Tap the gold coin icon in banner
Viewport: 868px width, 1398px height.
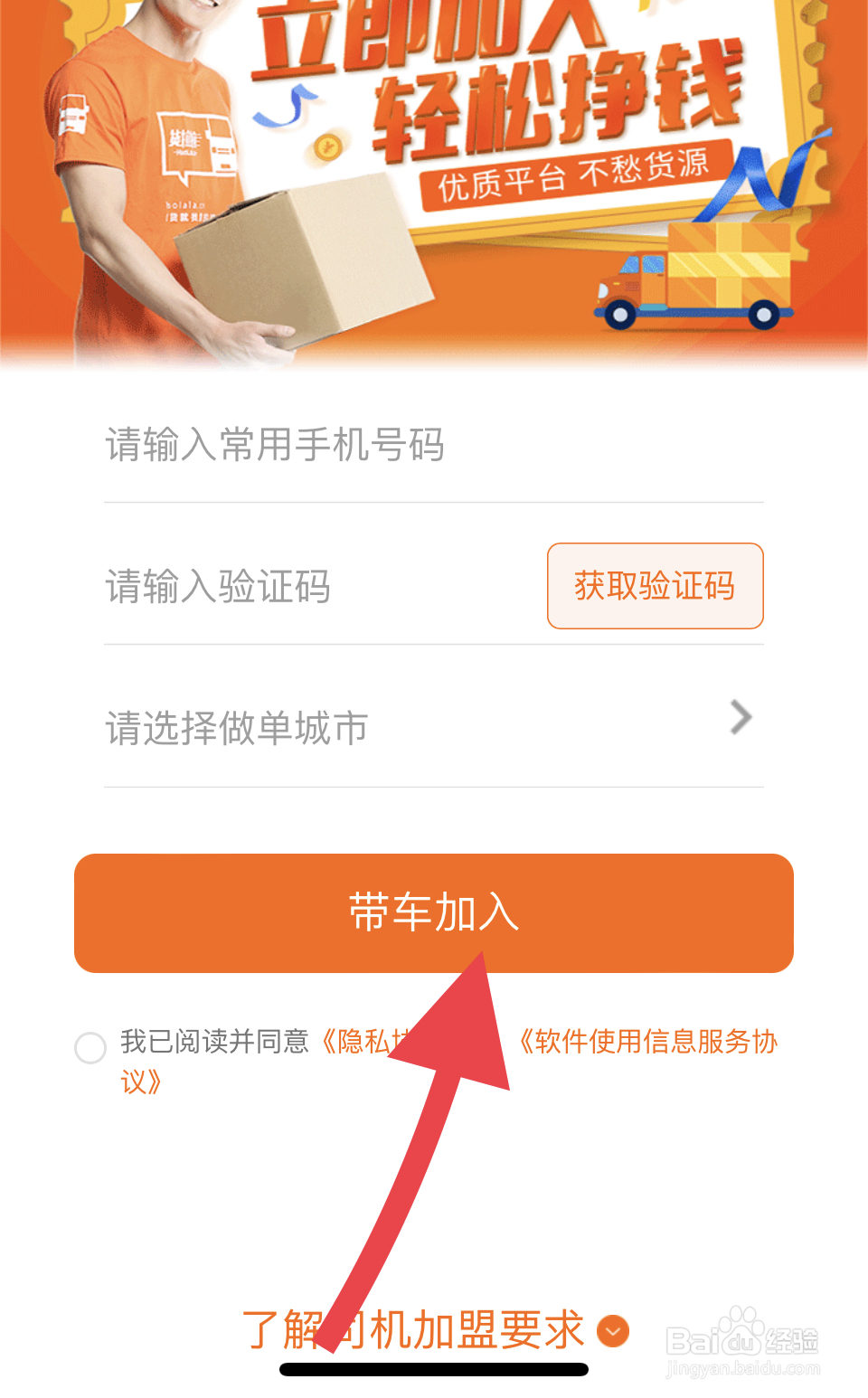click(x=328, y=146)
